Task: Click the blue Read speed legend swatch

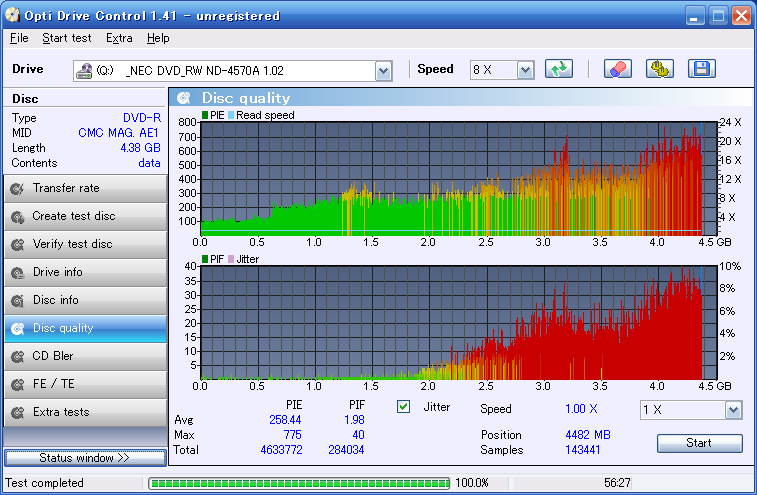Action: [231, 115]
